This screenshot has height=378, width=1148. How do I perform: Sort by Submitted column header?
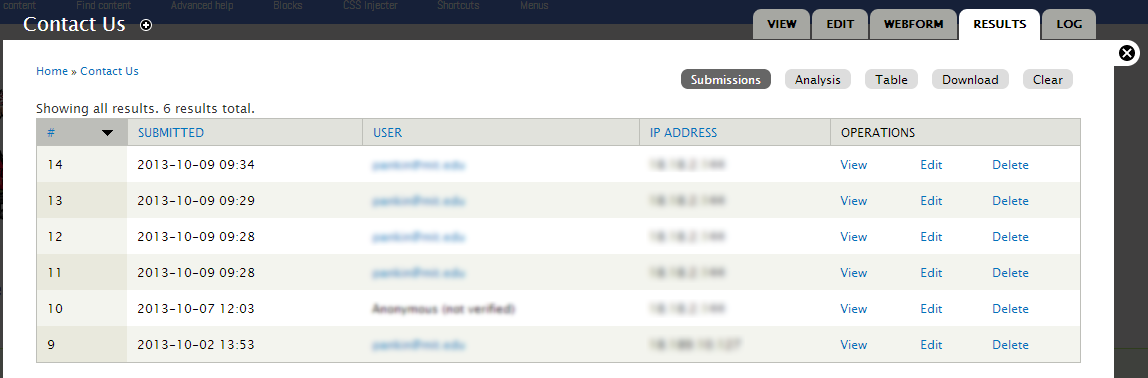171,133
